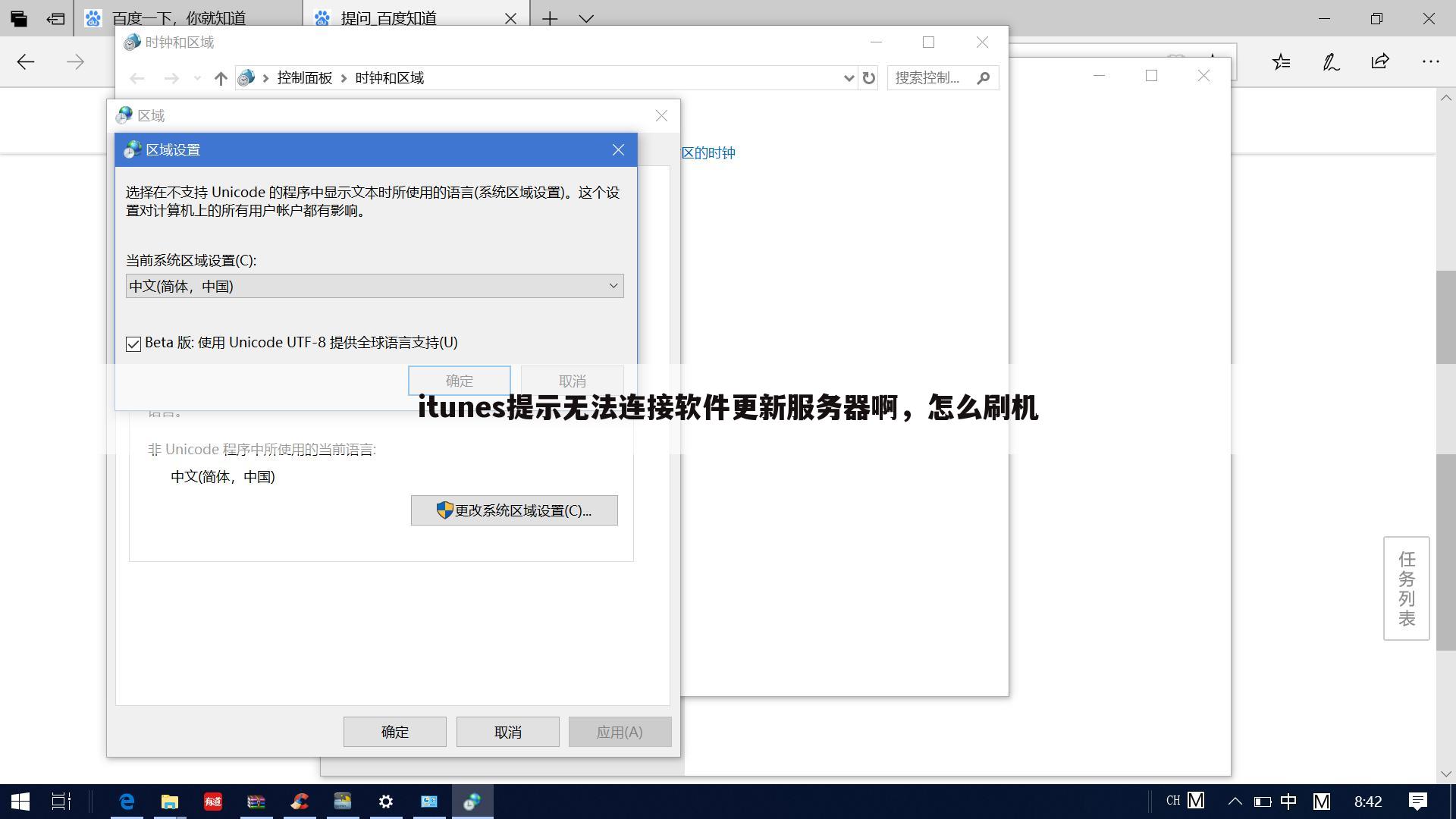Go back using browser back arrow
Viewport: 1456px width, 819px height.
(x=26, y=61)
